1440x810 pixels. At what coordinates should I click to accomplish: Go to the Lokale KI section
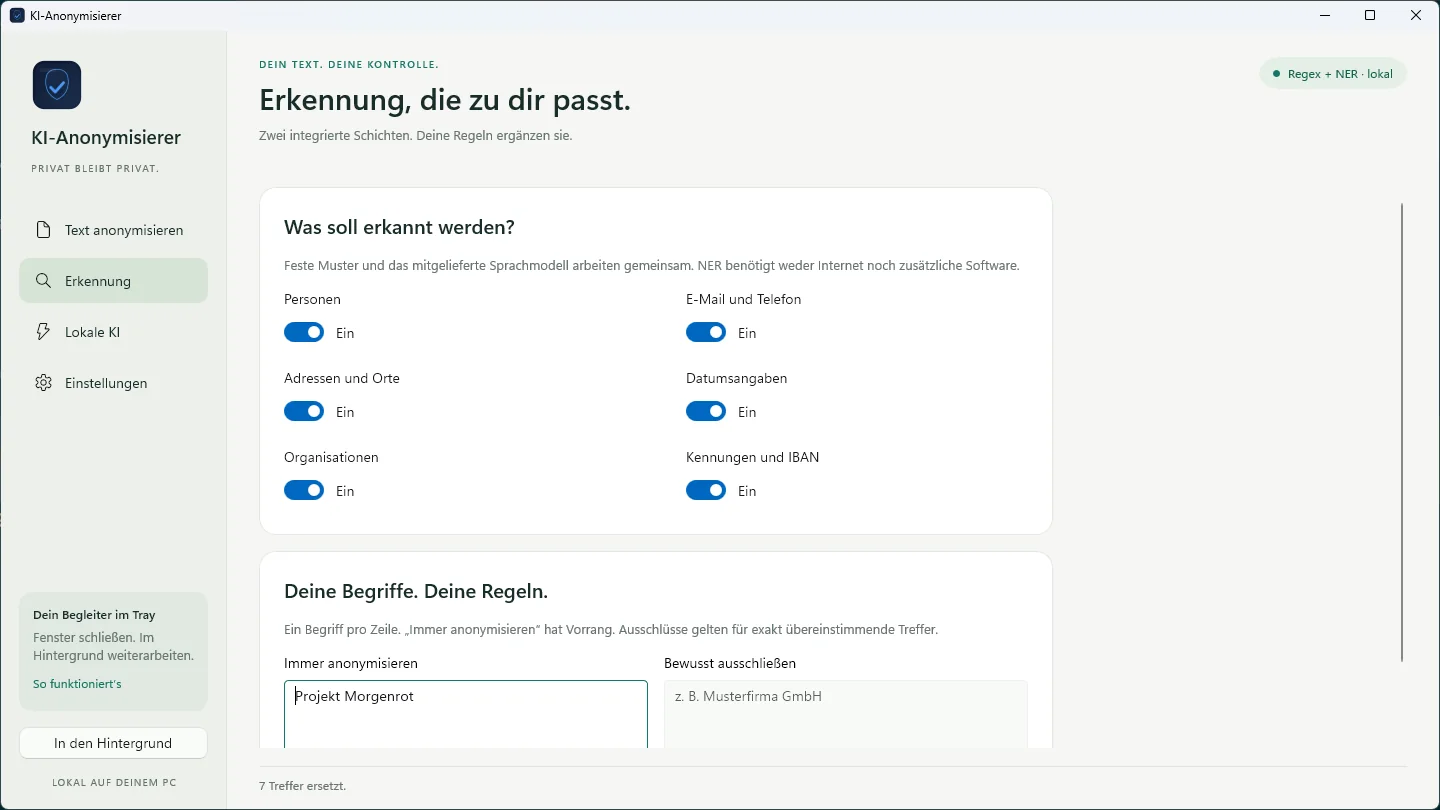click(113, 332)
